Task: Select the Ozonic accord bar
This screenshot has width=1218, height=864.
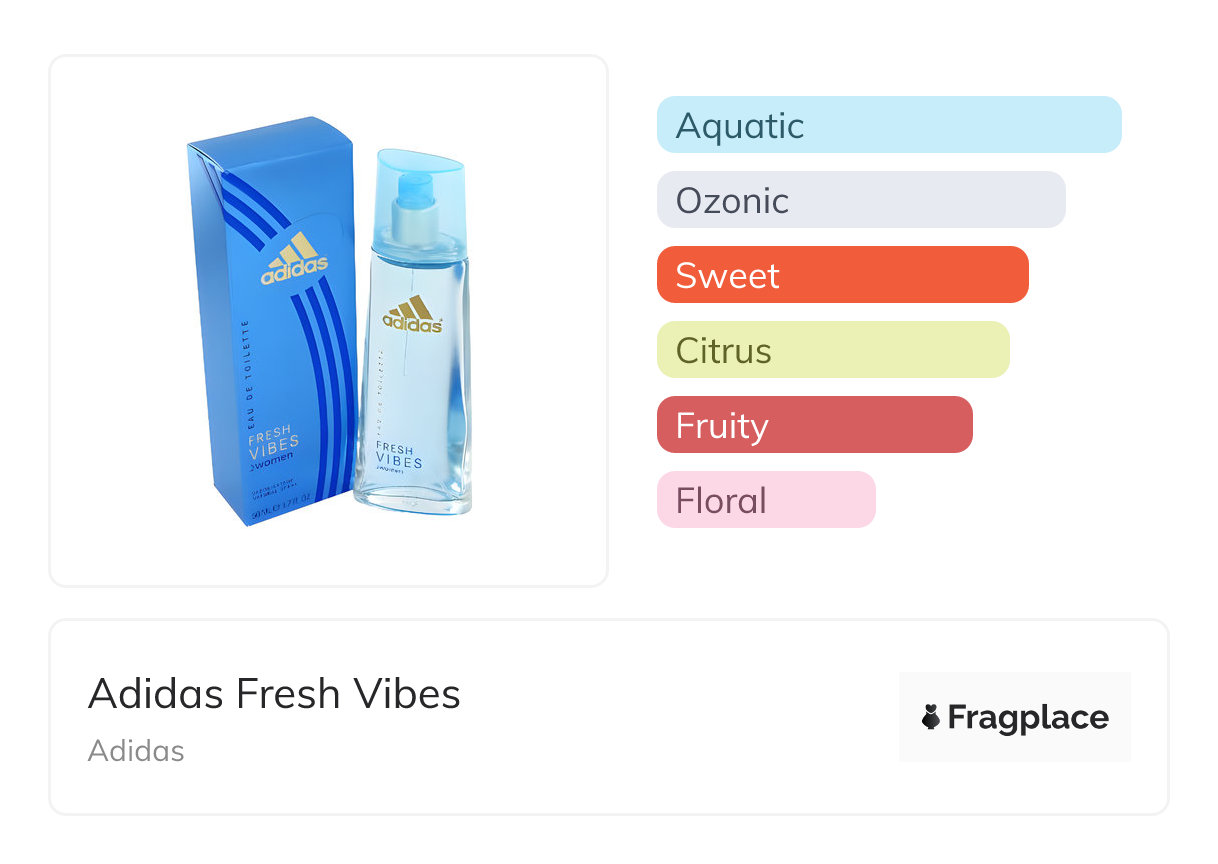Action: point(860,200)
